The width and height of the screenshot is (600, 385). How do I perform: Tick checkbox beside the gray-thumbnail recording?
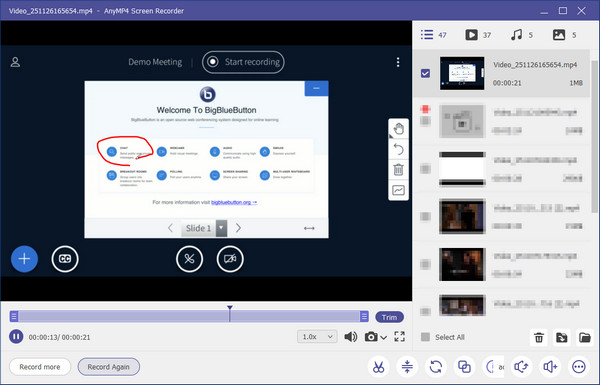(x=425, y=121)
